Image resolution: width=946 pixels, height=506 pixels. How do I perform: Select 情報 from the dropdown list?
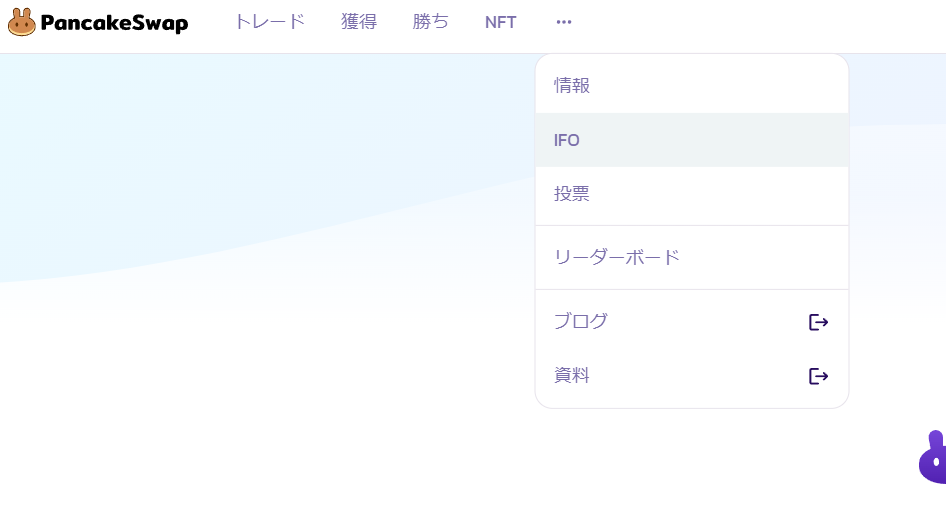point(692,85)
